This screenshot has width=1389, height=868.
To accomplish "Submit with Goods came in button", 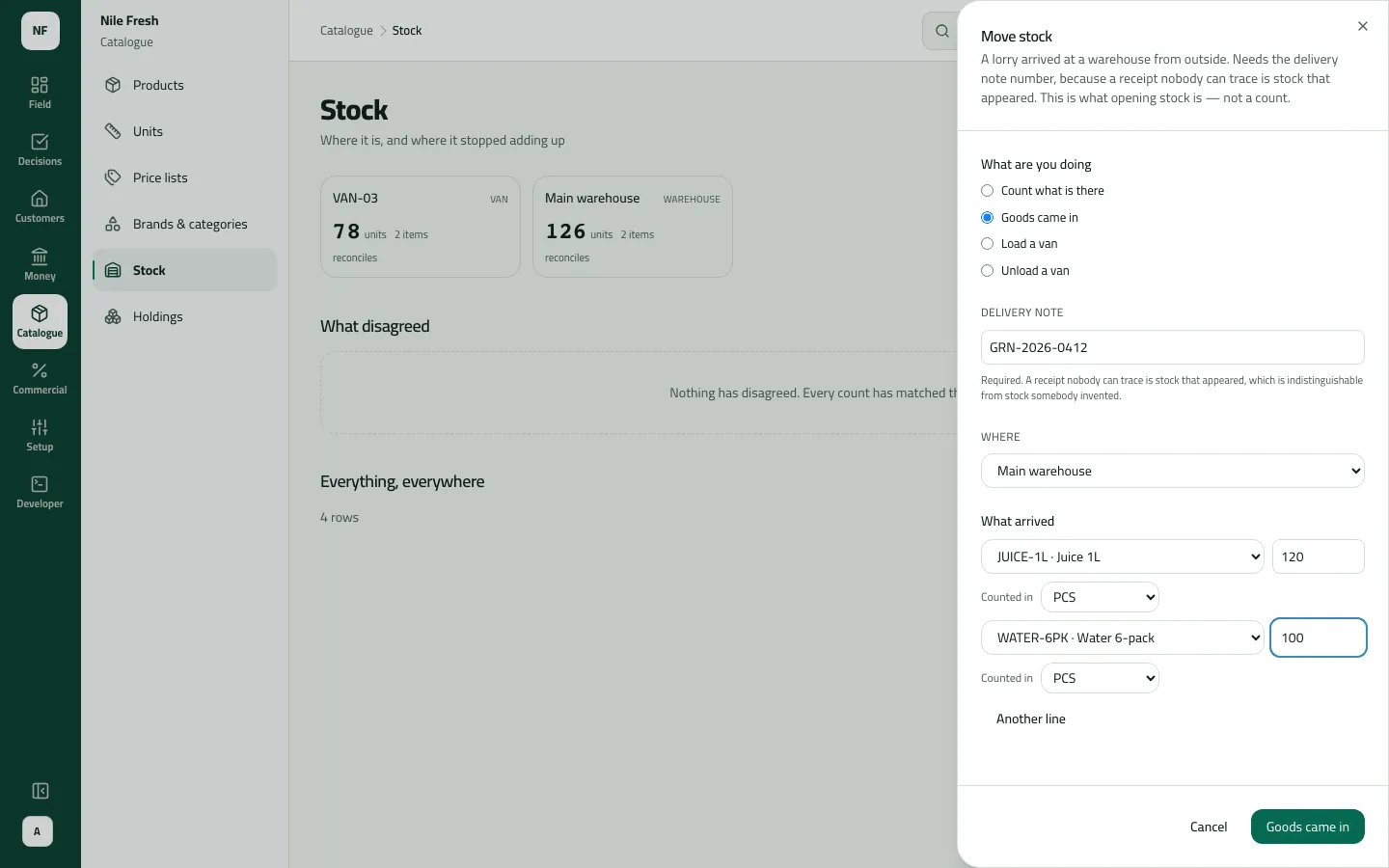I will (x=1308, y=827).
